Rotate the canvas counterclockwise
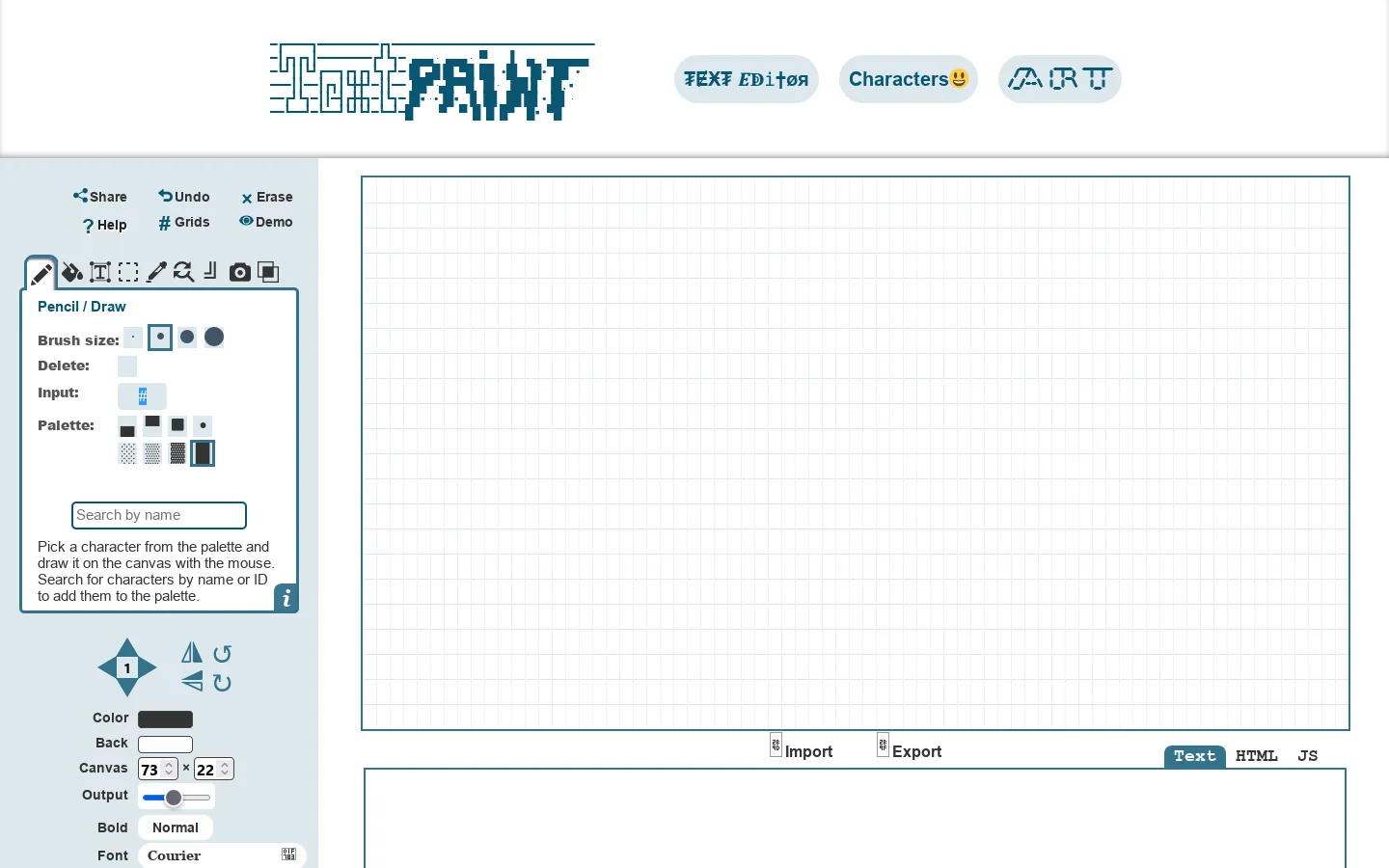 pyautogui.click(x=222, y=654)
